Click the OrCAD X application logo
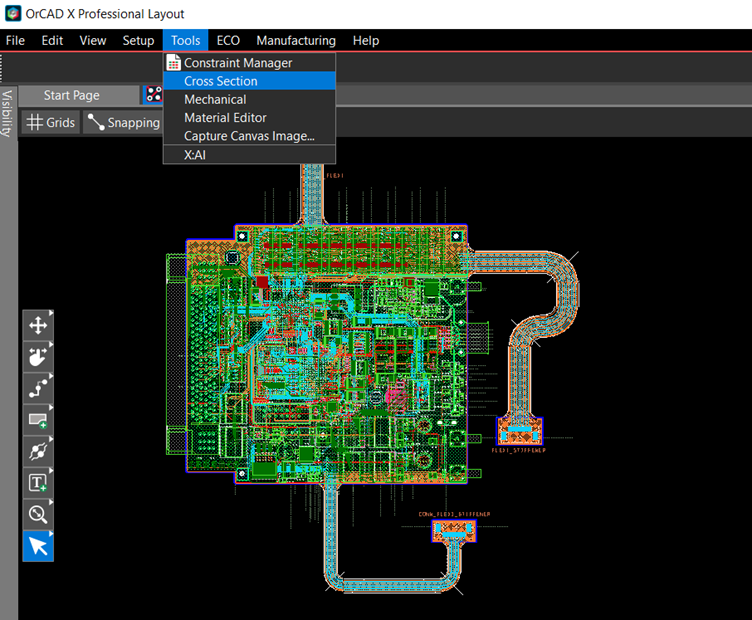 click(x=13, y=13)
